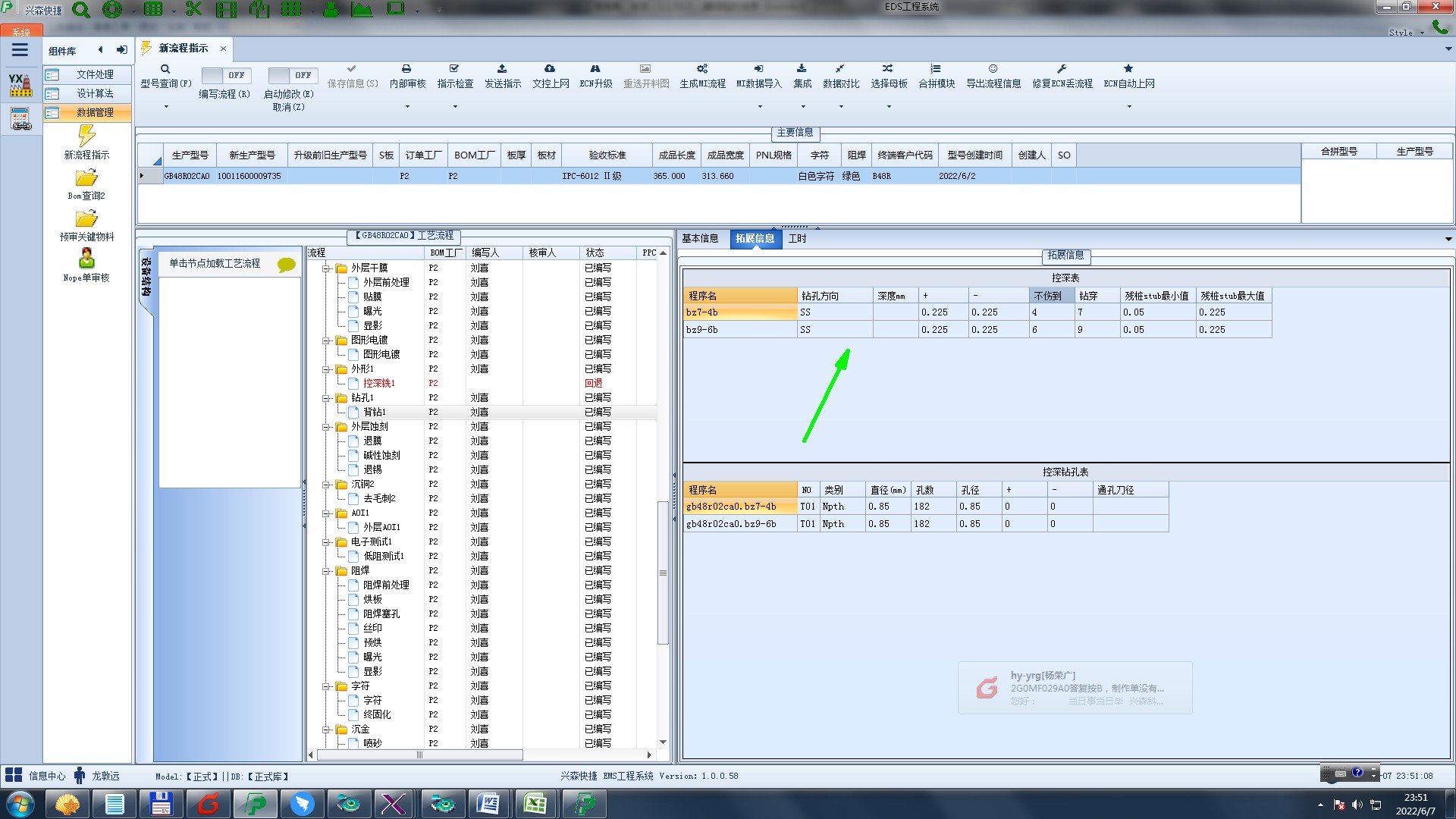
Task: Collapse the 外层干膜 folder node
Action: click(326, 268)
